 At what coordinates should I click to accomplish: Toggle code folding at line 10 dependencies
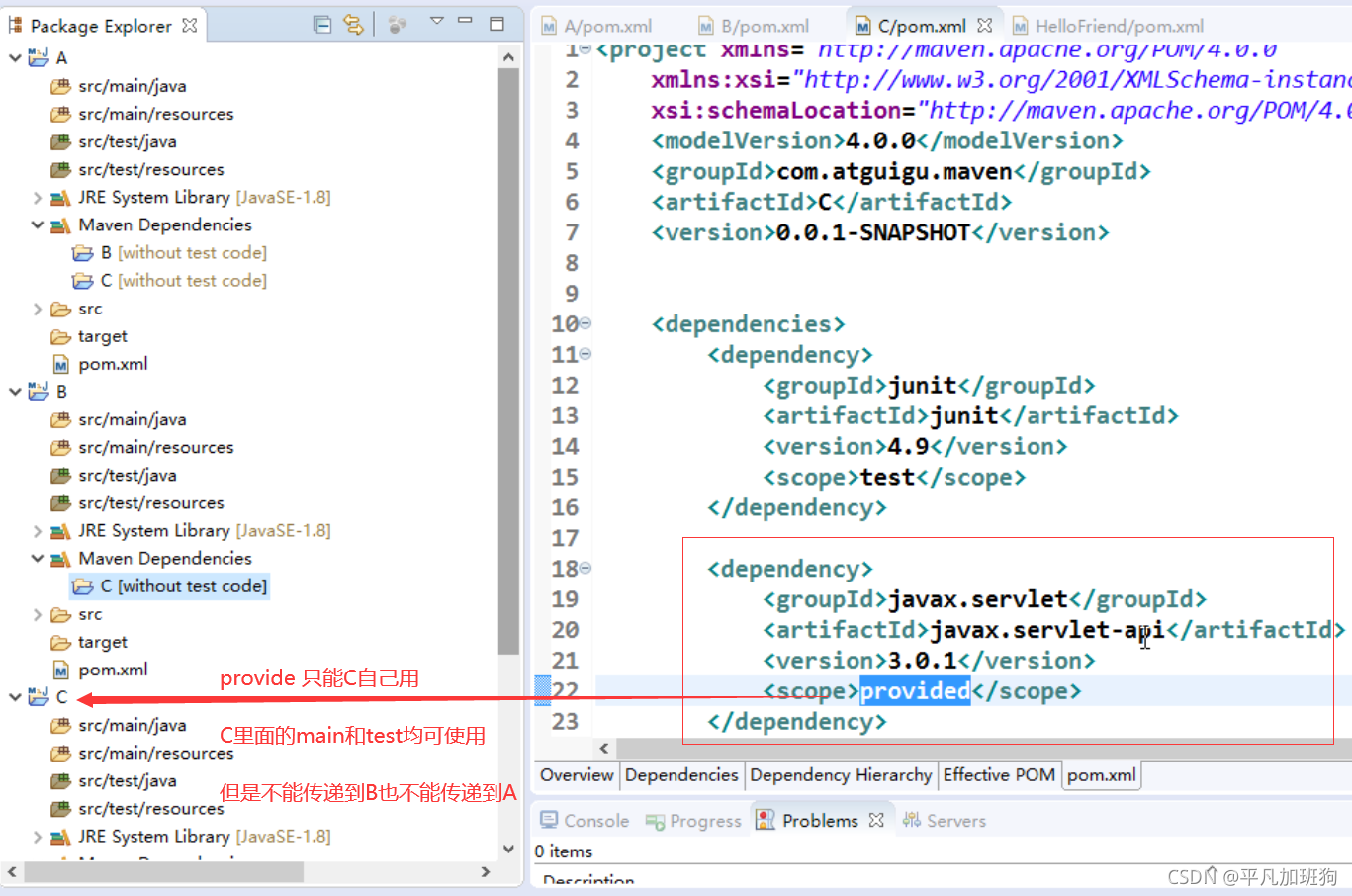tap(586, 323)
